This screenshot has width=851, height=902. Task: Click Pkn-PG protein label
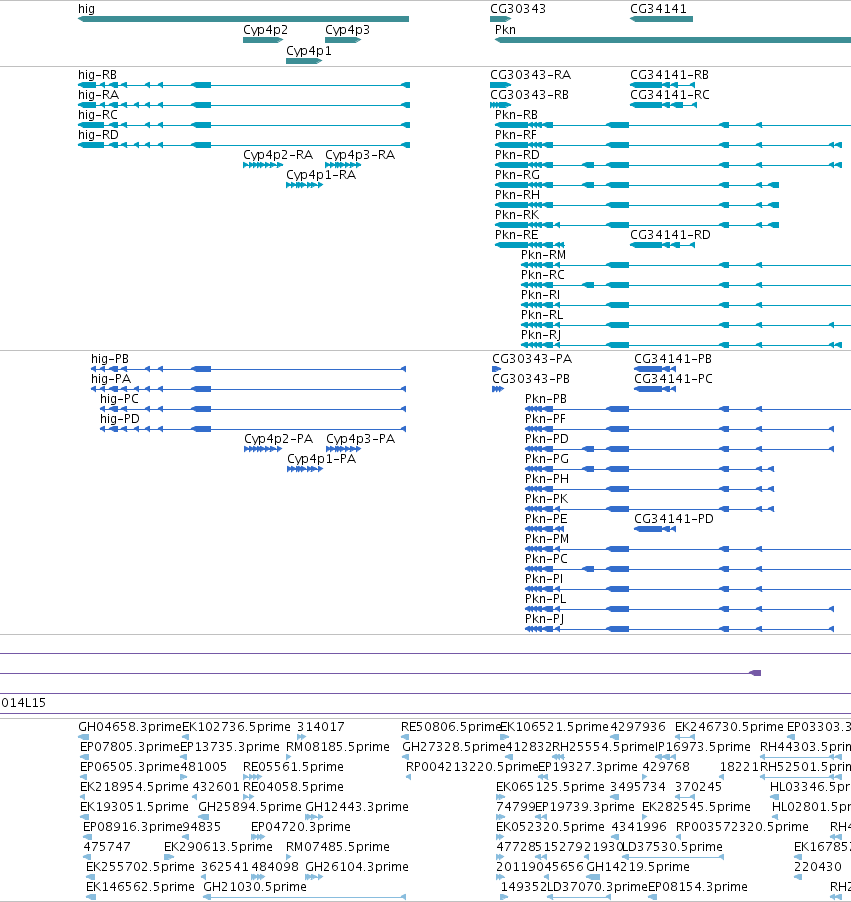tap(547, 459)
